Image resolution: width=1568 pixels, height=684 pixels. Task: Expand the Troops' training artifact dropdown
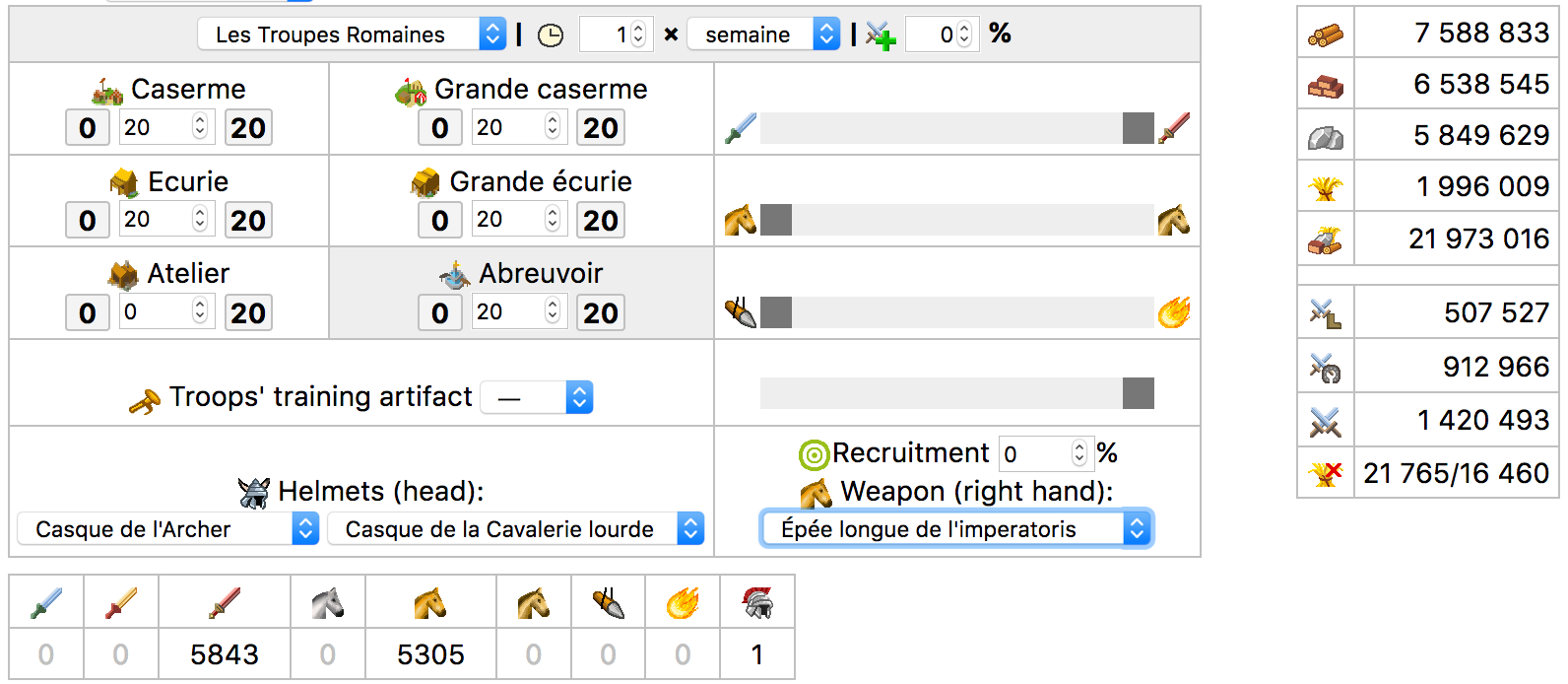click(536, 398)
